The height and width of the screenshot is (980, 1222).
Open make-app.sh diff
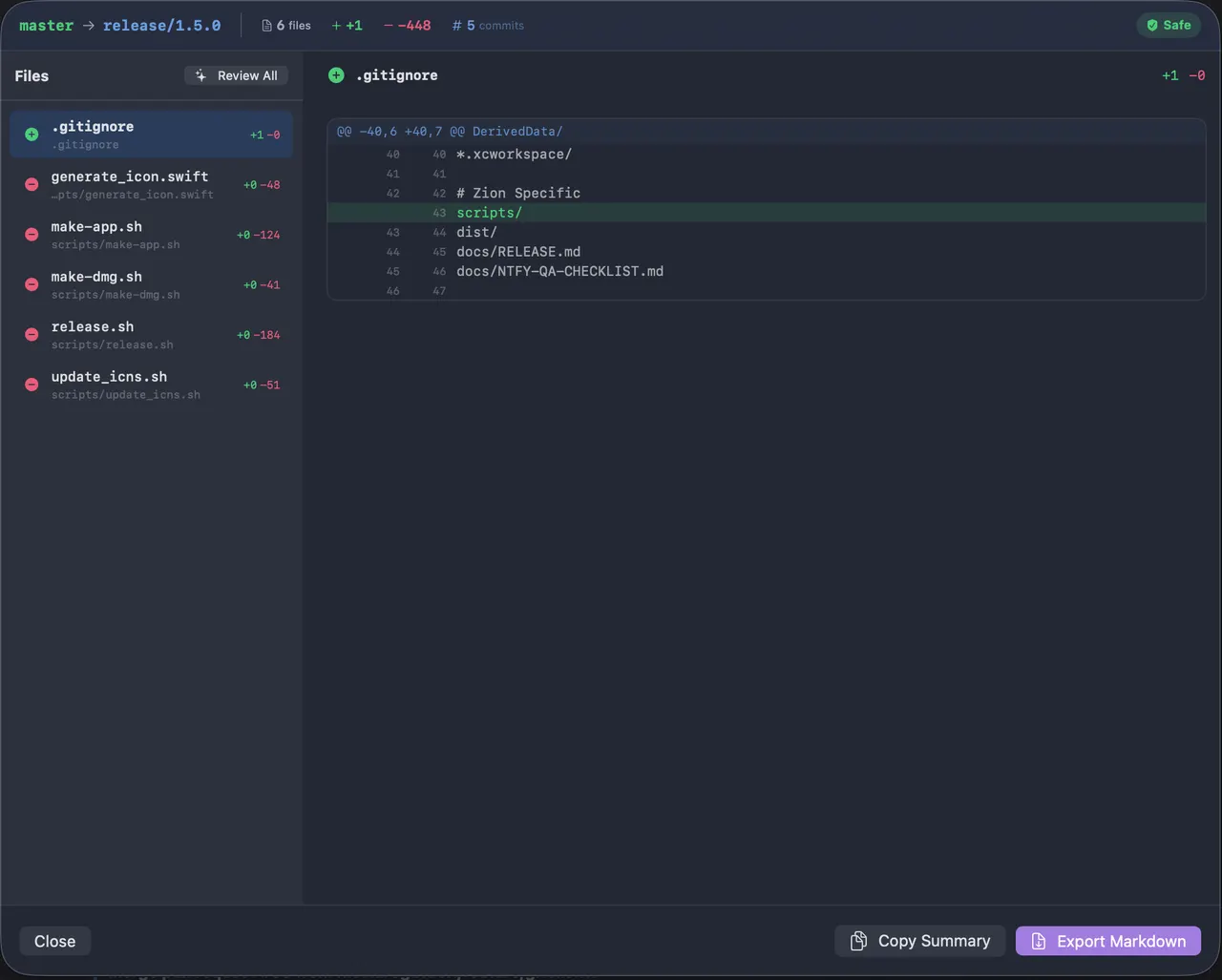(151, 235)
